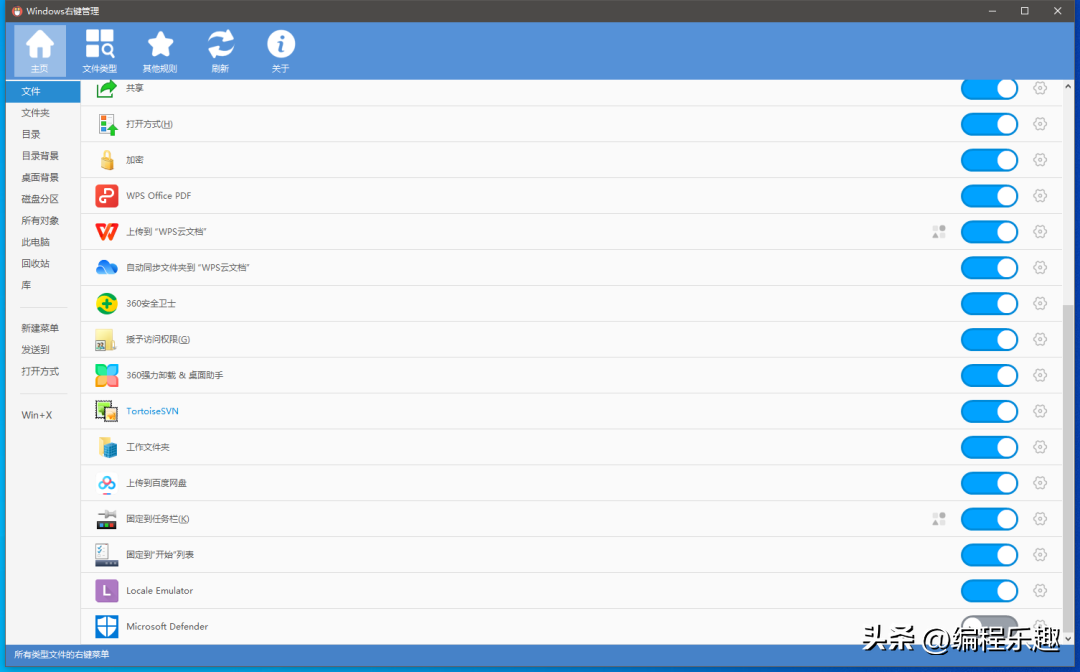This screenshot has height=672, width=1080.
Task: Click 自动同步文件夹到 WPS云文档 label
Action: 188,267
